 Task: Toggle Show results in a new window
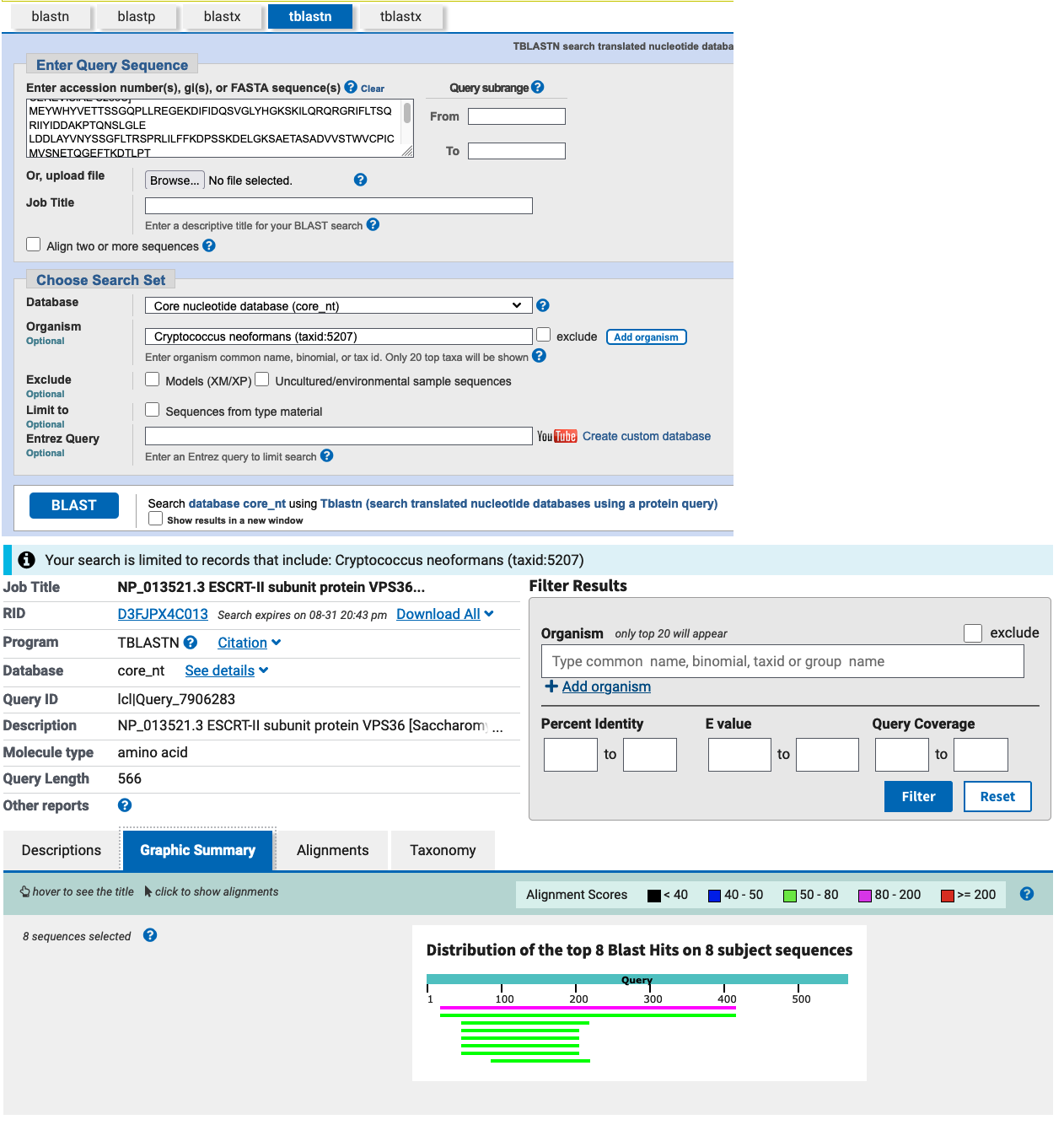tap(156, 519)
